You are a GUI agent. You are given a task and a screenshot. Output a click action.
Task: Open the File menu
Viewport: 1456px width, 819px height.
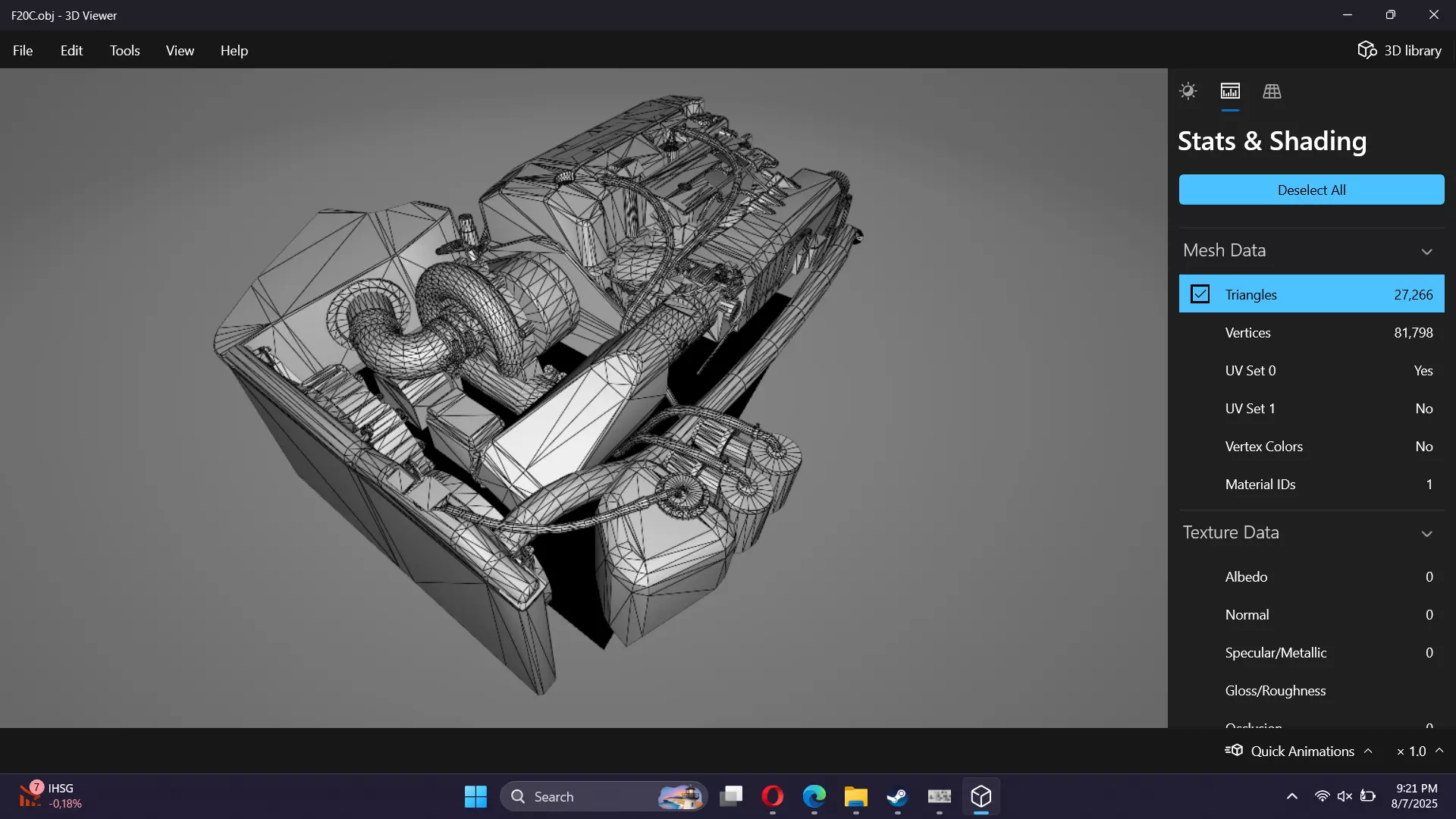coord(23,50)
